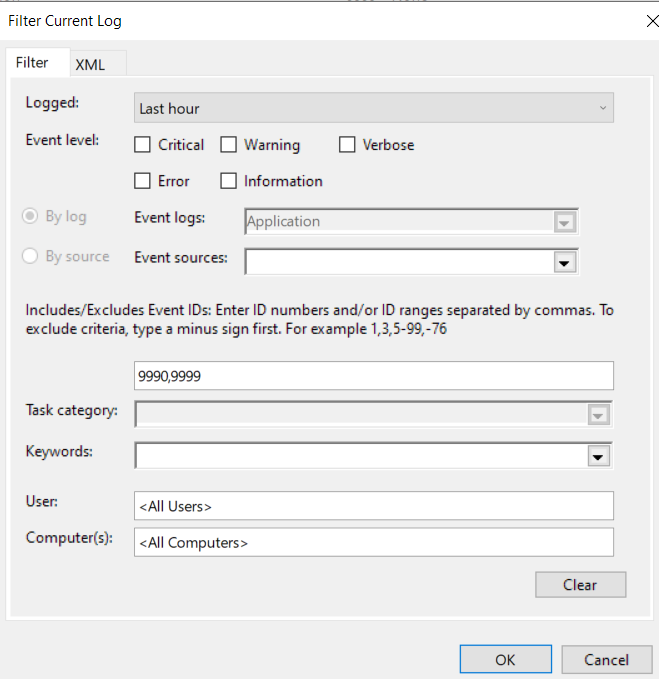Expand the Event logs Application dropdown arrow
Screen dimensions: 659x679
click(x=565, y=222)
